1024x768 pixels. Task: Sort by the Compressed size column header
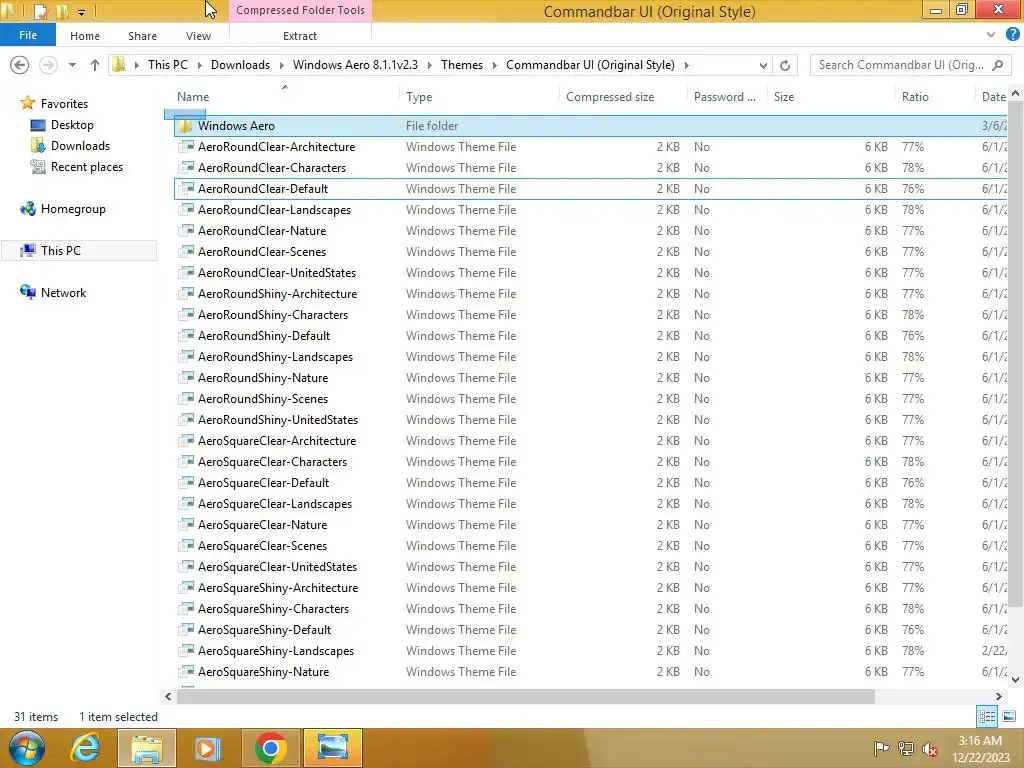(x=610, y=97)
